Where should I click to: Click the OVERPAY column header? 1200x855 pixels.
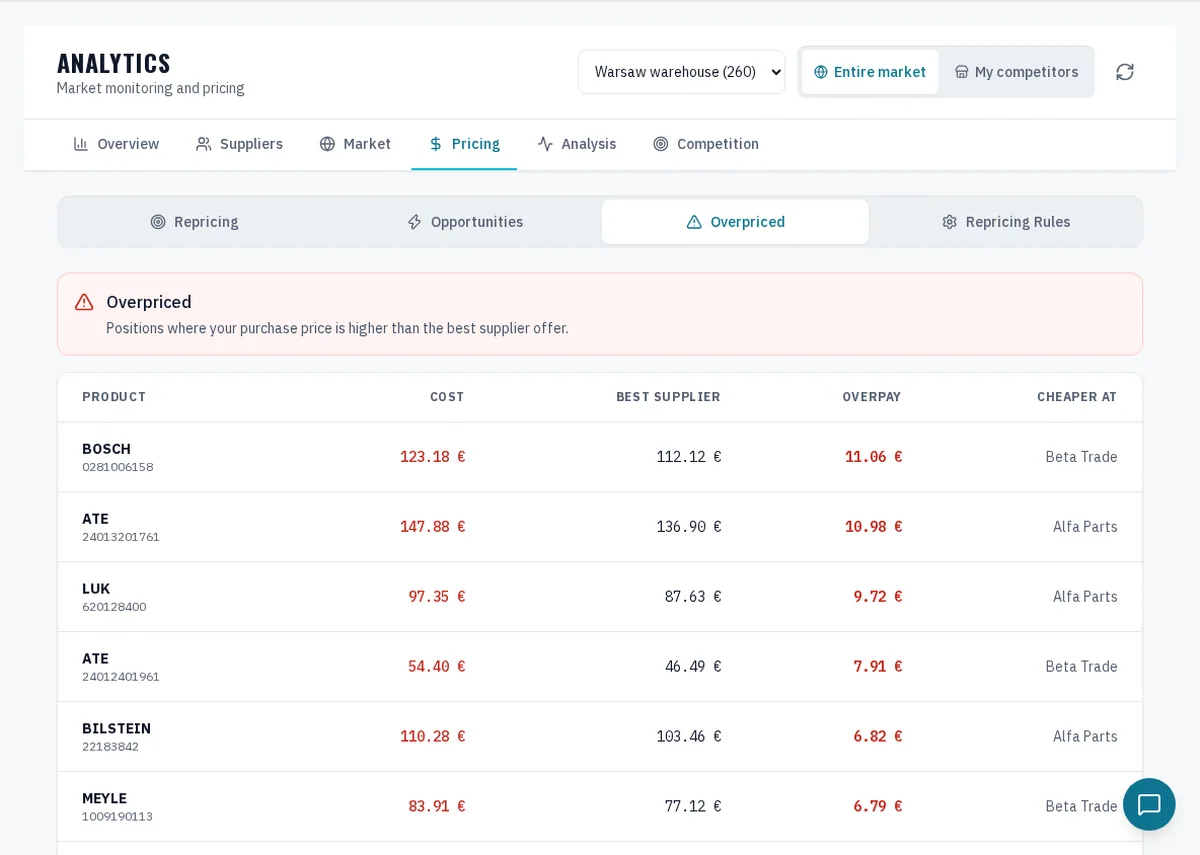[871, 397]
